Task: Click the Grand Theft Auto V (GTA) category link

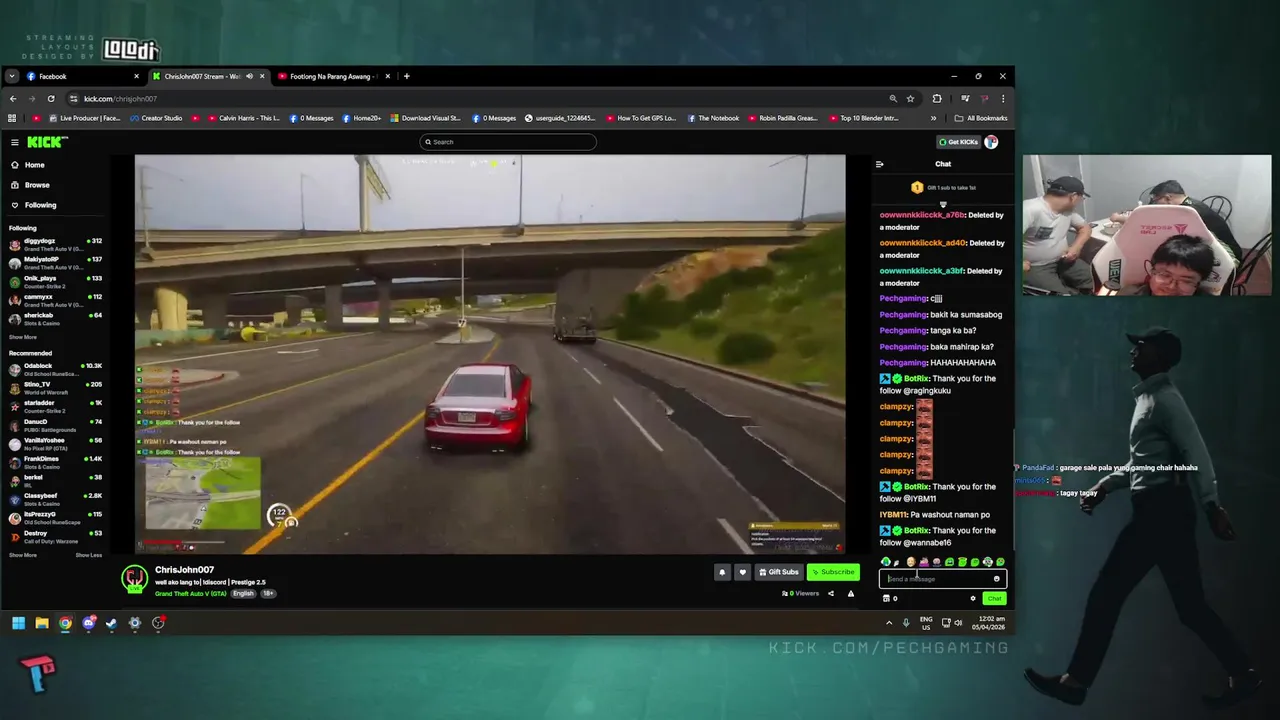Action: pos(191,593)
